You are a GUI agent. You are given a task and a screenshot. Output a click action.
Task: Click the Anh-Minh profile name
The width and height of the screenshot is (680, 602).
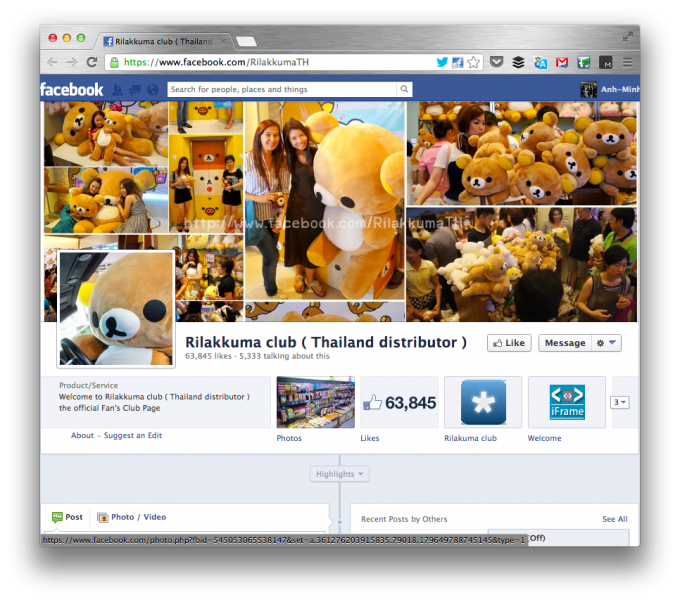620,89
